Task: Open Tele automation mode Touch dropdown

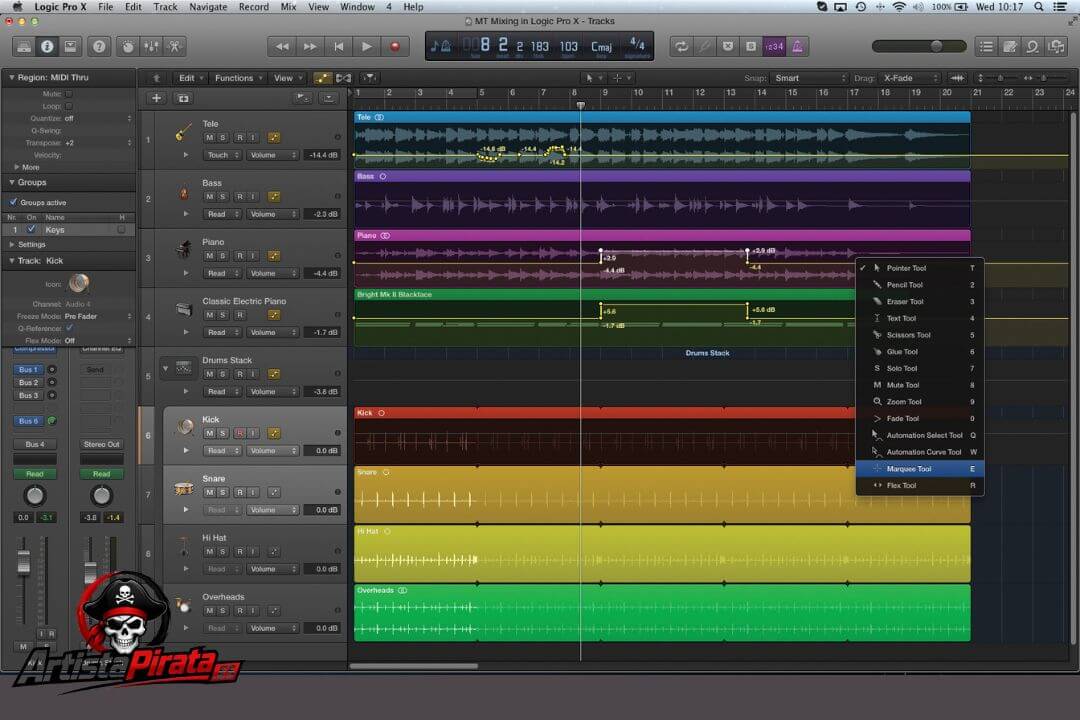Action: [x=222, y=156]
